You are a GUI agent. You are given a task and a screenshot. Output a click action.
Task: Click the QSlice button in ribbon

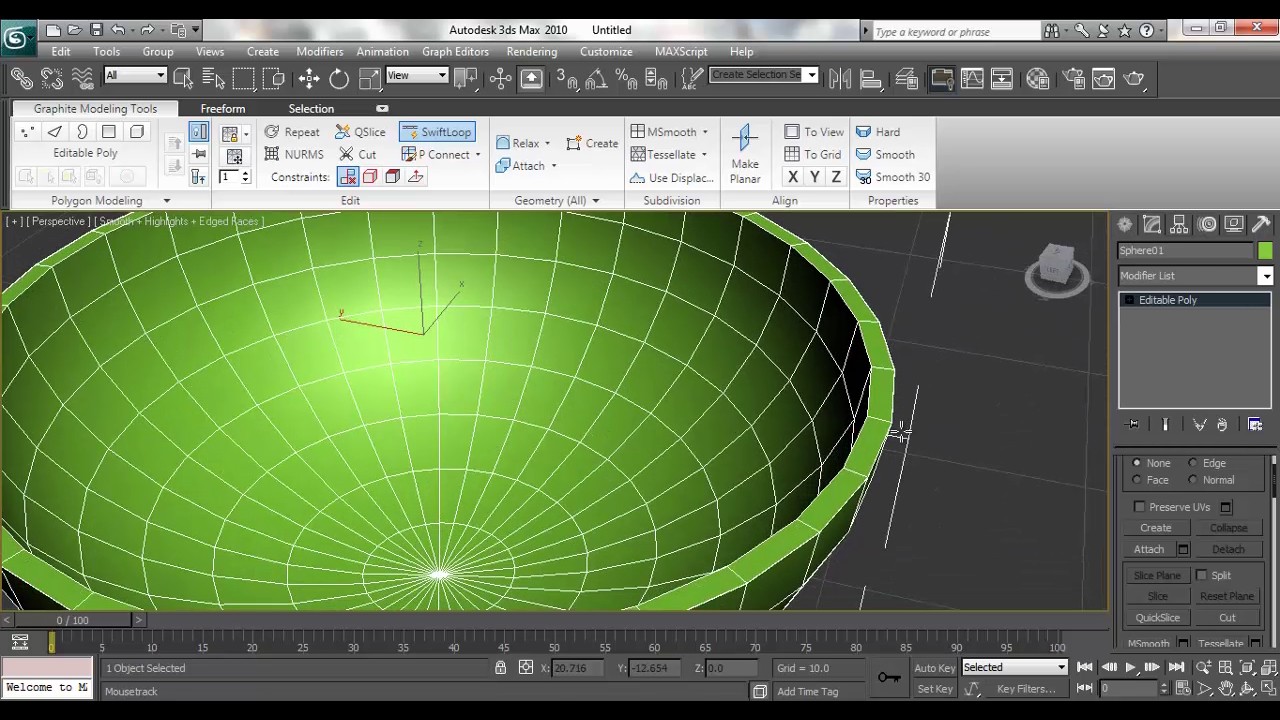pyautogui.click(x=360, y=132)
